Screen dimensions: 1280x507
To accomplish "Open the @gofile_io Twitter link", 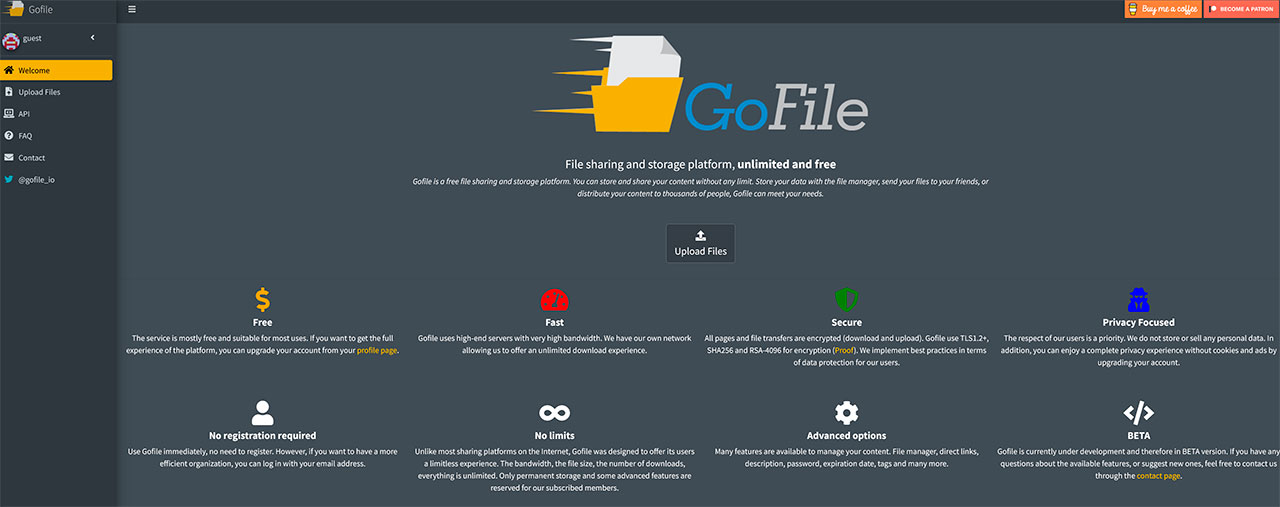I will (57, 180).
